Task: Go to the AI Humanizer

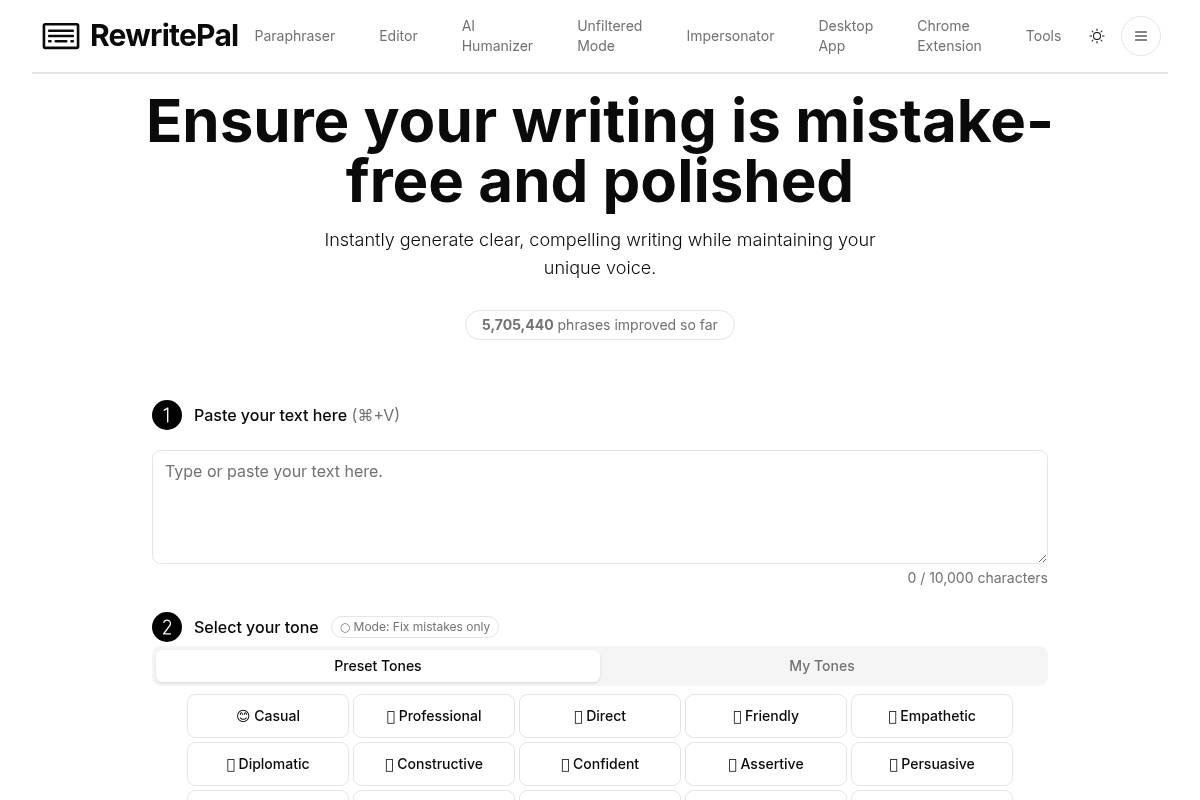Action: (x=497, y=36)
